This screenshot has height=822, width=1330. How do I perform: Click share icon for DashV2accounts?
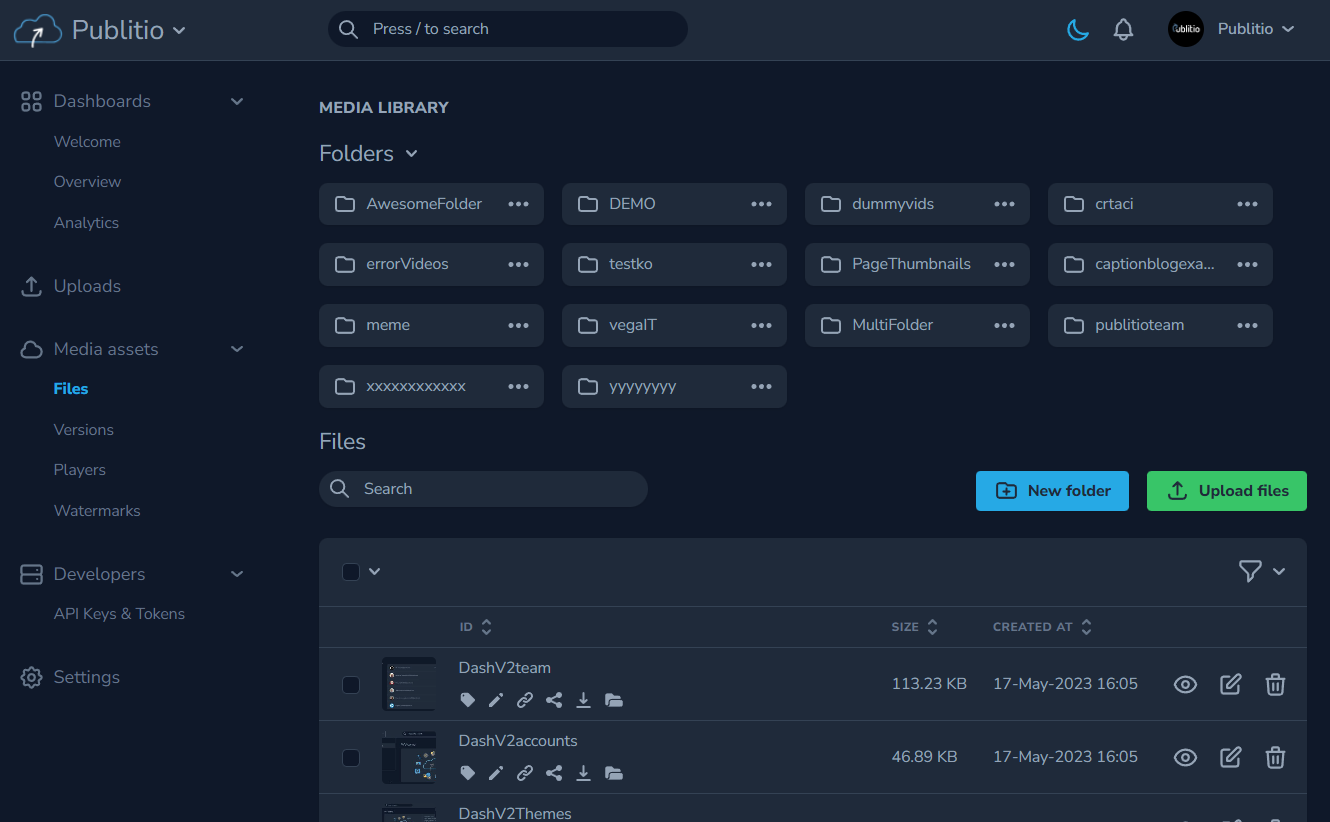(554, 773)
